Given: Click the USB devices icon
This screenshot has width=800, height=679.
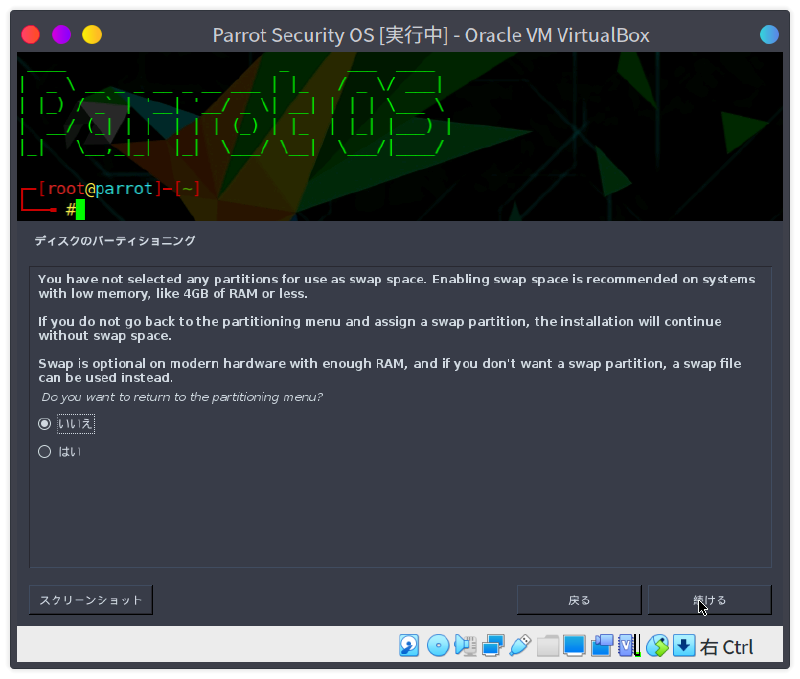Looking at the screenshot, I should (x=519, y=646).
